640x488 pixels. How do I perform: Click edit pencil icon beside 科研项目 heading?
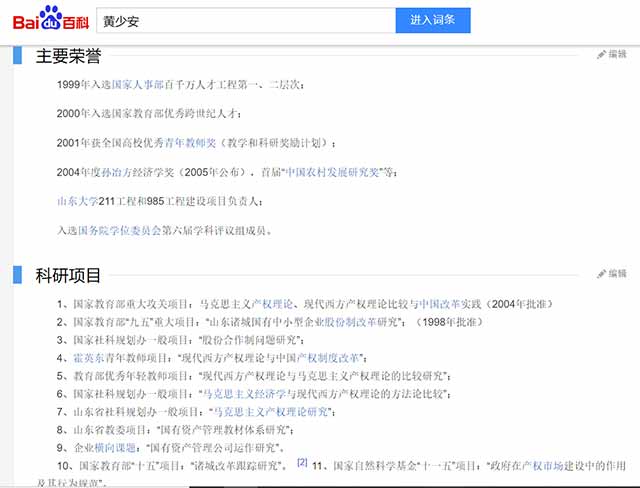tap(602, 273)
